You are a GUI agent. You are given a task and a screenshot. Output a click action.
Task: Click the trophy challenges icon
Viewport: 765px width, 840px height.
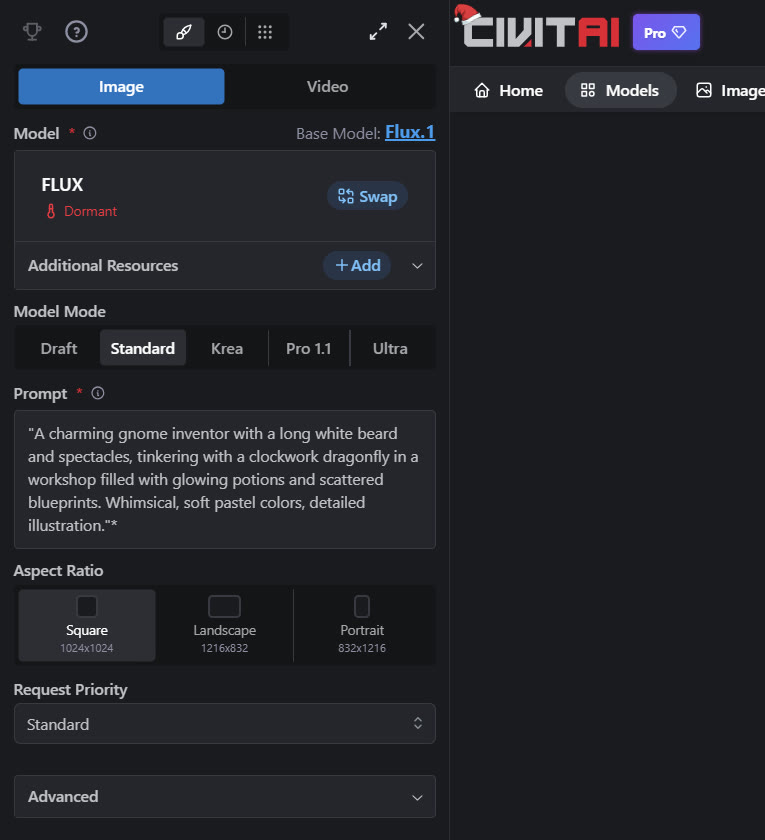32,32
